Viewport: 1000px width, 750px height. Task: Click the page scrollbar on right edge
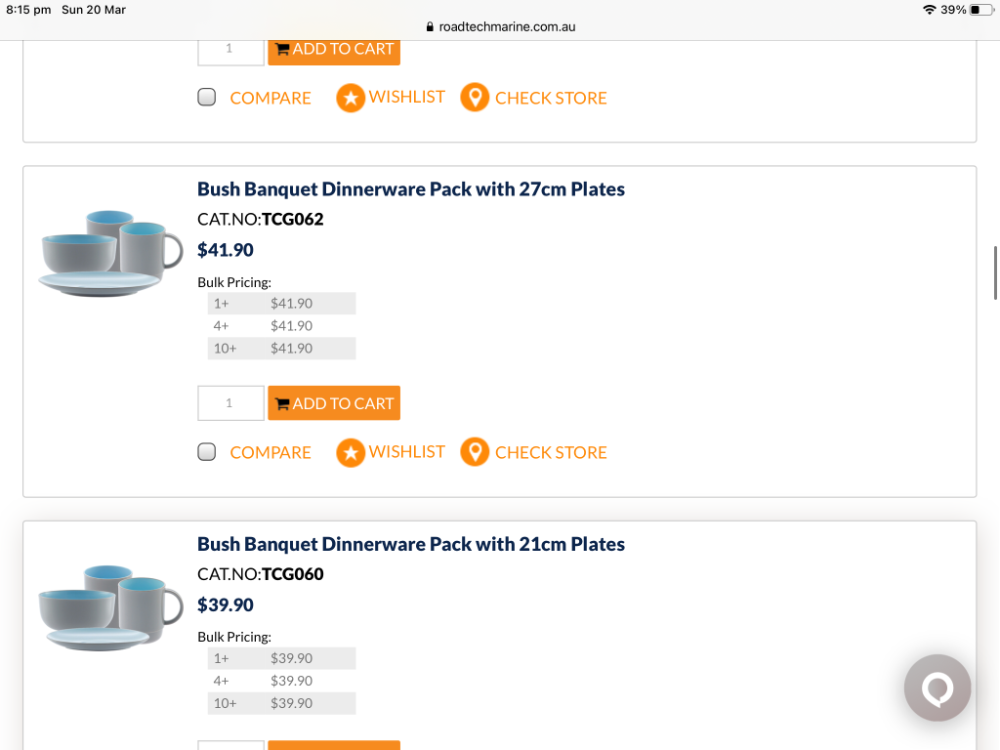pyautogui.click(x=995, y=272)
